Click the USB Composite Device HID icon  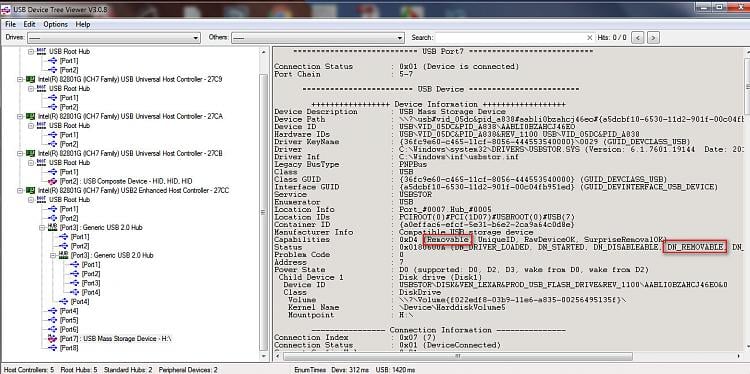click(53, 181)
